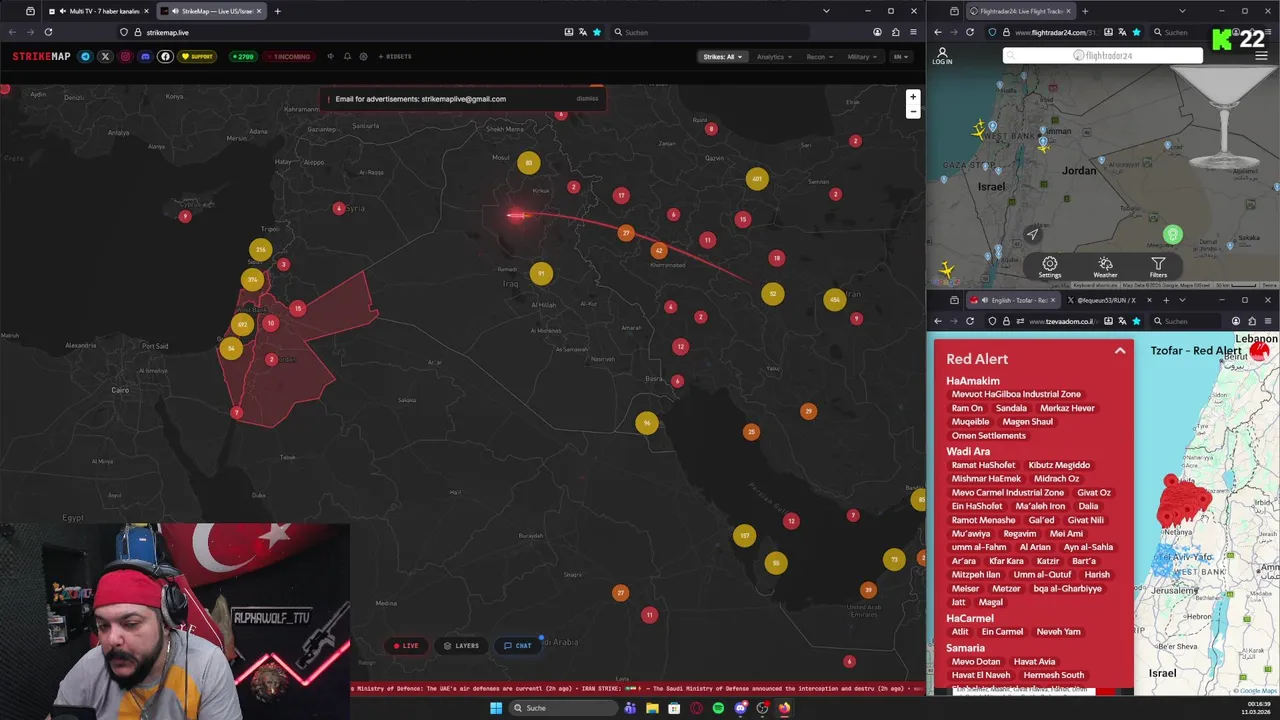The image size is (1280, 720).
Task: Click Flightradar24 LOG IN icon
Action: tap(942, 56)
